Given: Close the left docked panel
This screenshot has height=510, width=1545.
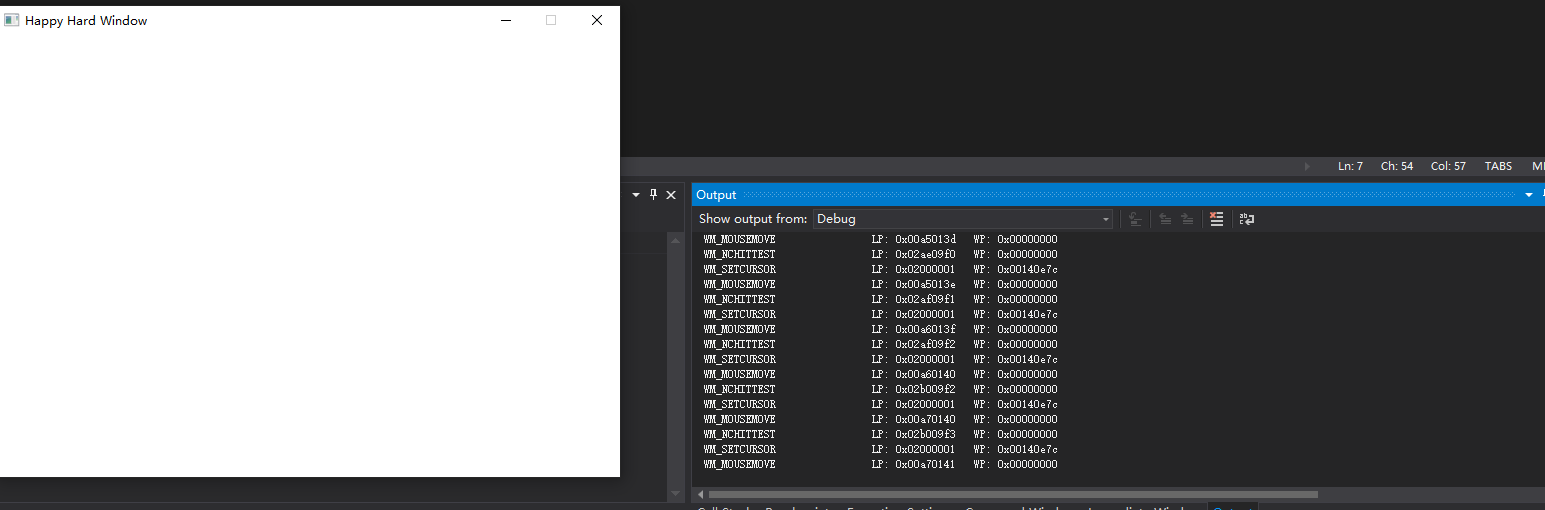Looking at the screenshot, I should [x=671, y=195].
